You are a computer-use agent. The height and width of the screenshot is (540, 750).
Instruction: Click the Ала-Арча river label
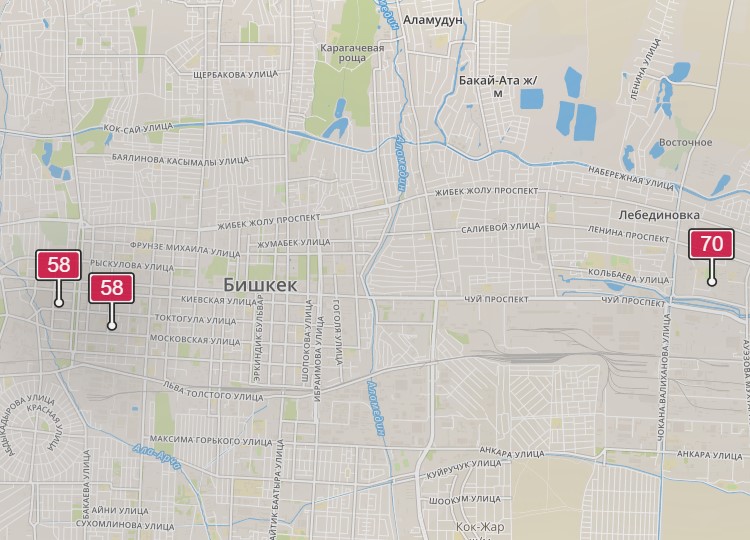point(157,457)
